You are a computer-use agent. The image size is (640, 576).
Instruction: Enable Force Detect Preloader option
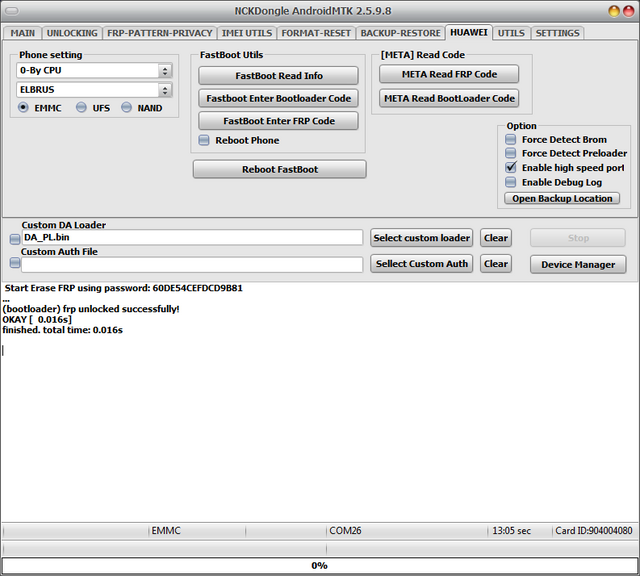[511, 153]
